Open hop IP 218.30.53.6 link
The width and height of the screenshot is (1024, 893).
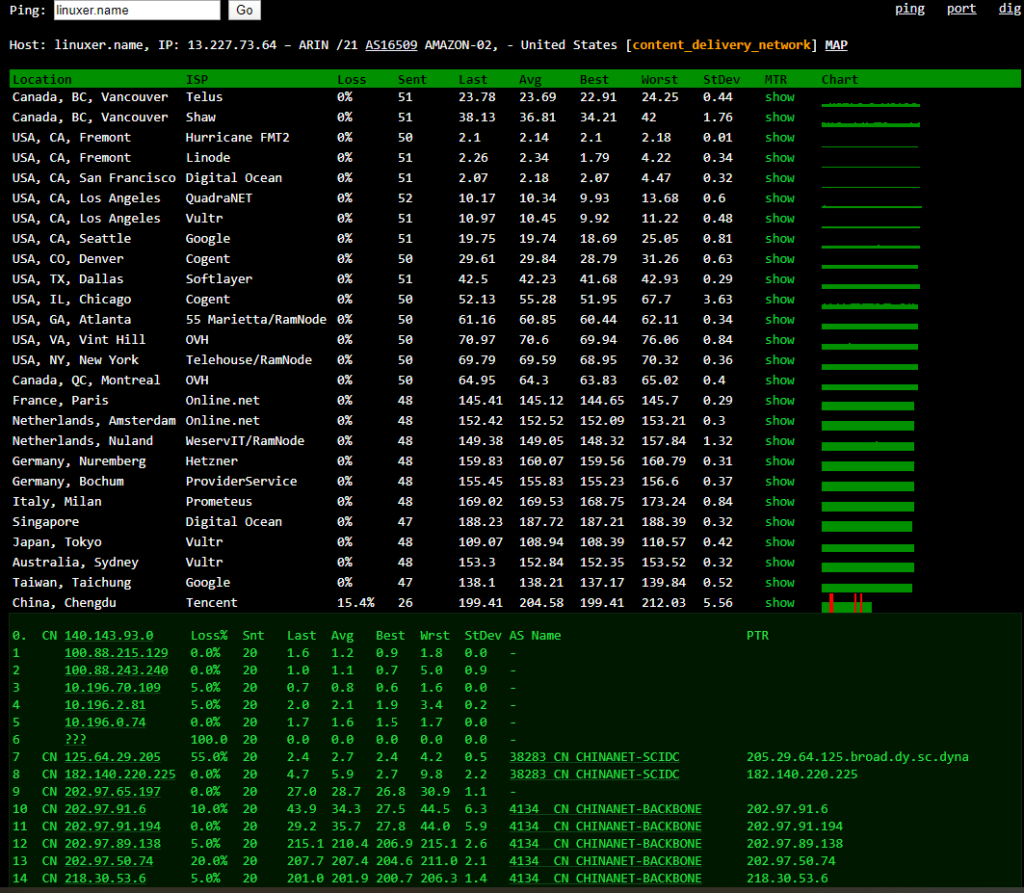105,879
